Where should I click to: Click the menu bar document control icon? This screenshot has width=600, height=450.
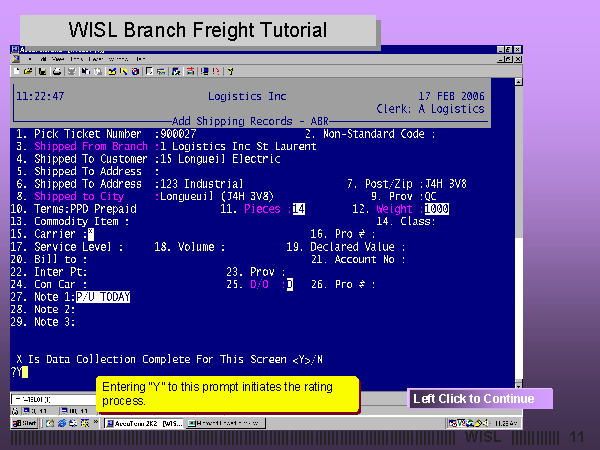tap(16, 59)
